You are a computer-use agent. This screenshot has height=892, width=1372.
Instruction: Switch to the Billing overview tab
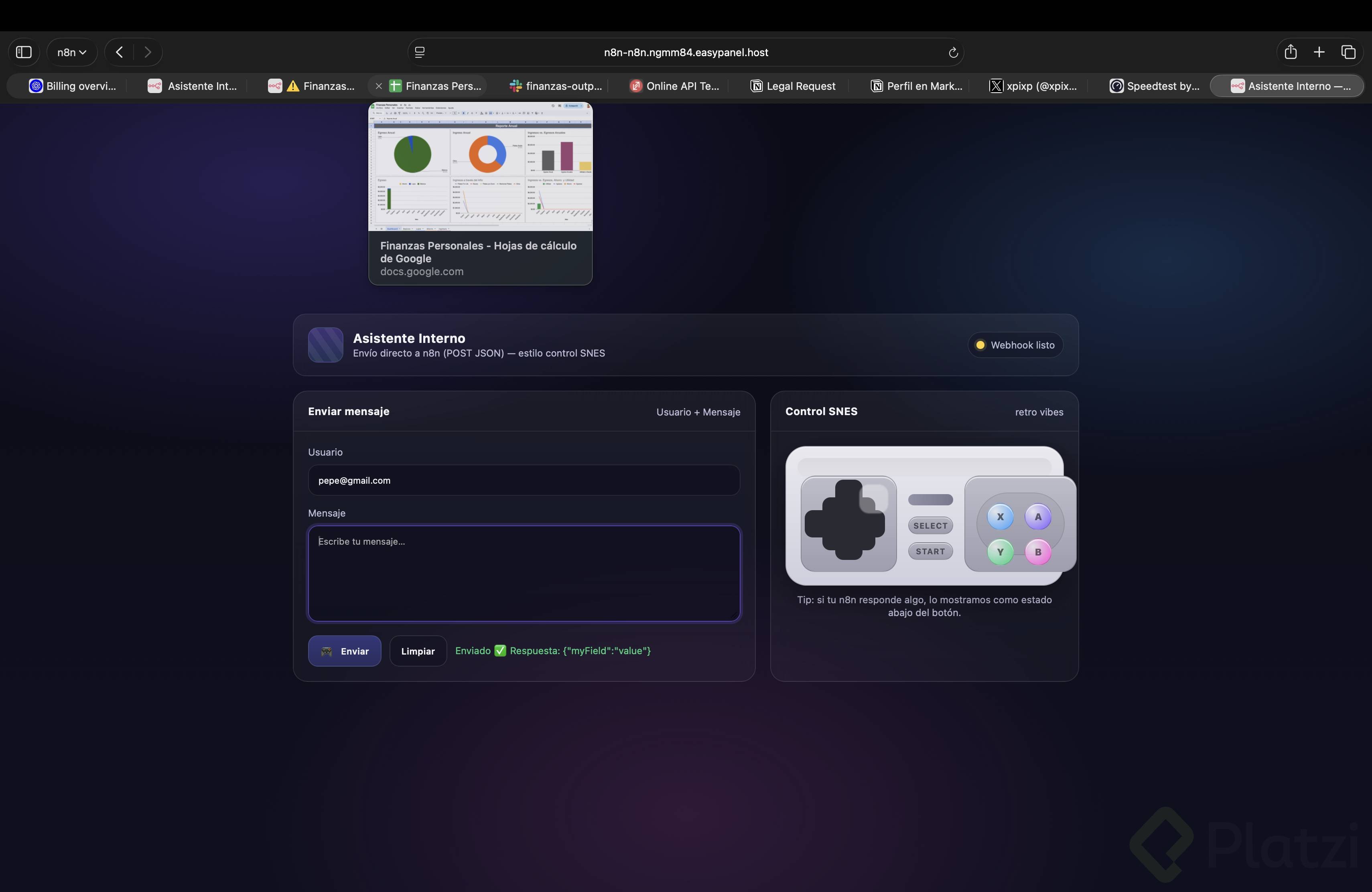point(73,87)
